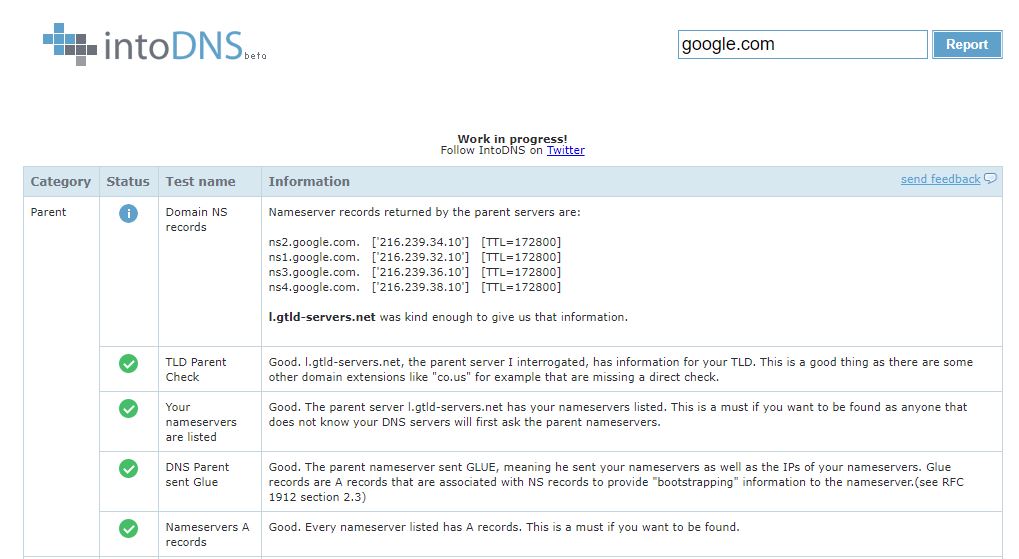The width and height of the screenshot is (1019, 559).
Task: Click the speech bubble icon next to send feedback
Action: click(990, 179)
